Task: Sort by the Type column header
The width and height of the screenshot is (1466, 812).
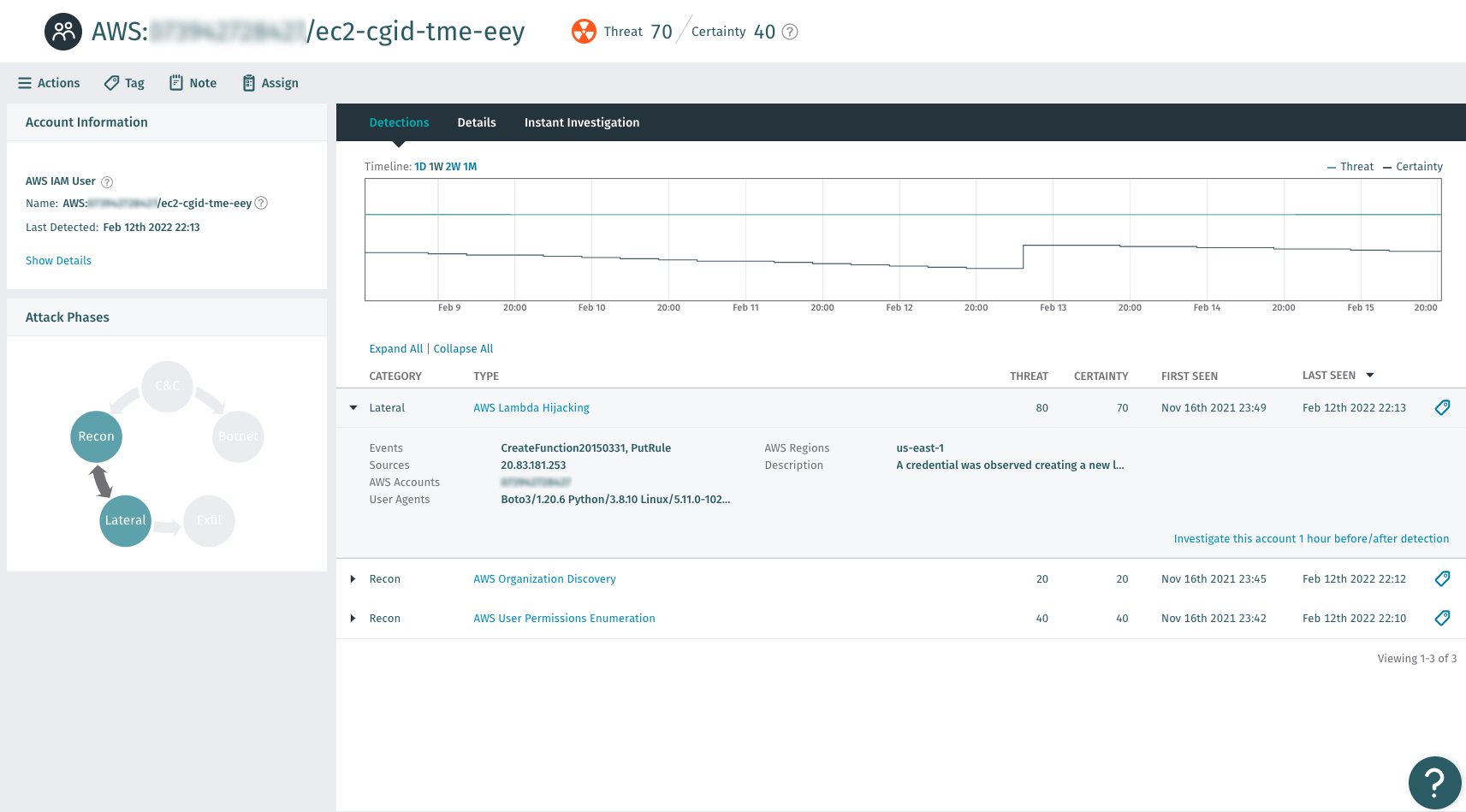Action: coord(486,376)
